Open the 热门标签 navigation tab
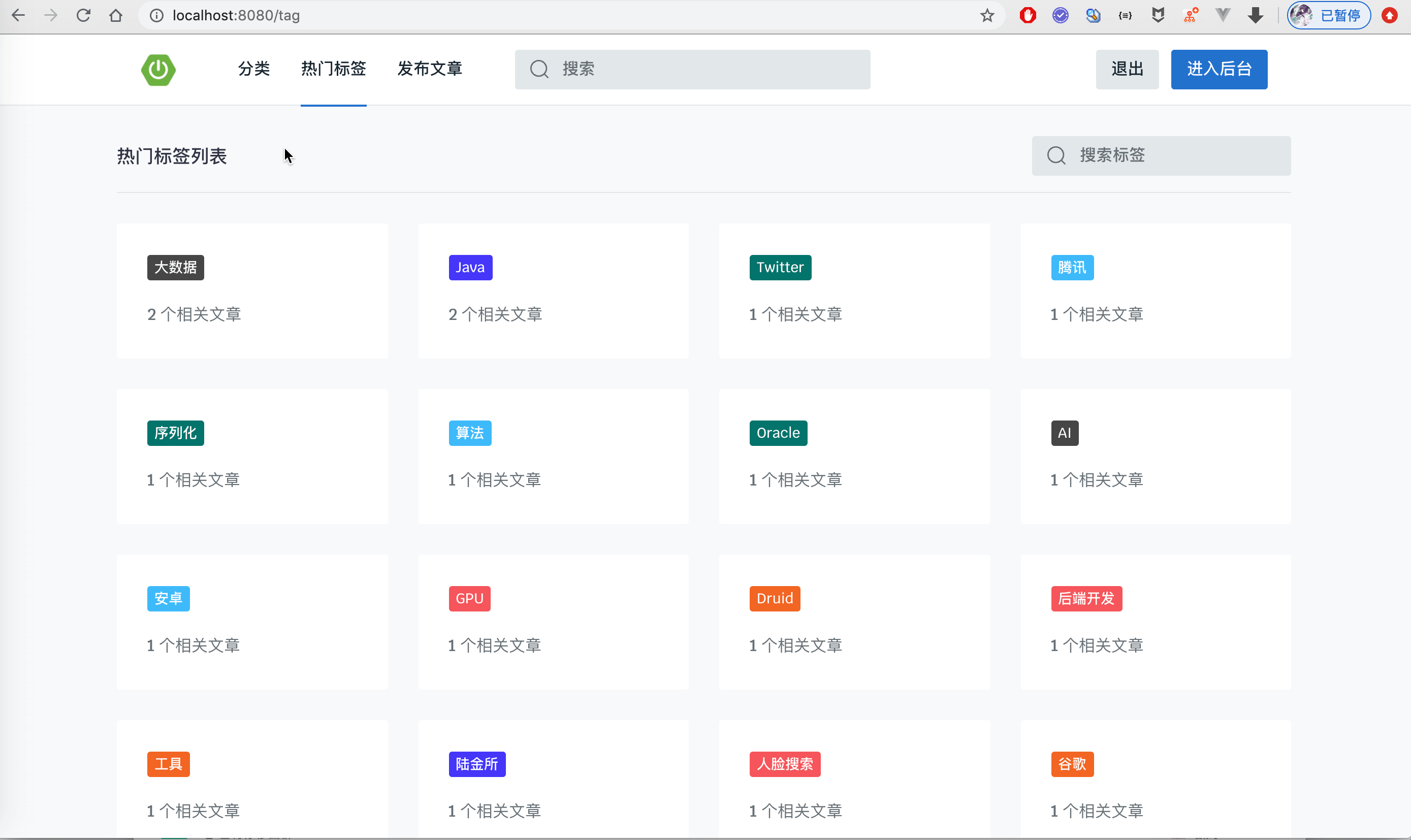 point(333,69)
